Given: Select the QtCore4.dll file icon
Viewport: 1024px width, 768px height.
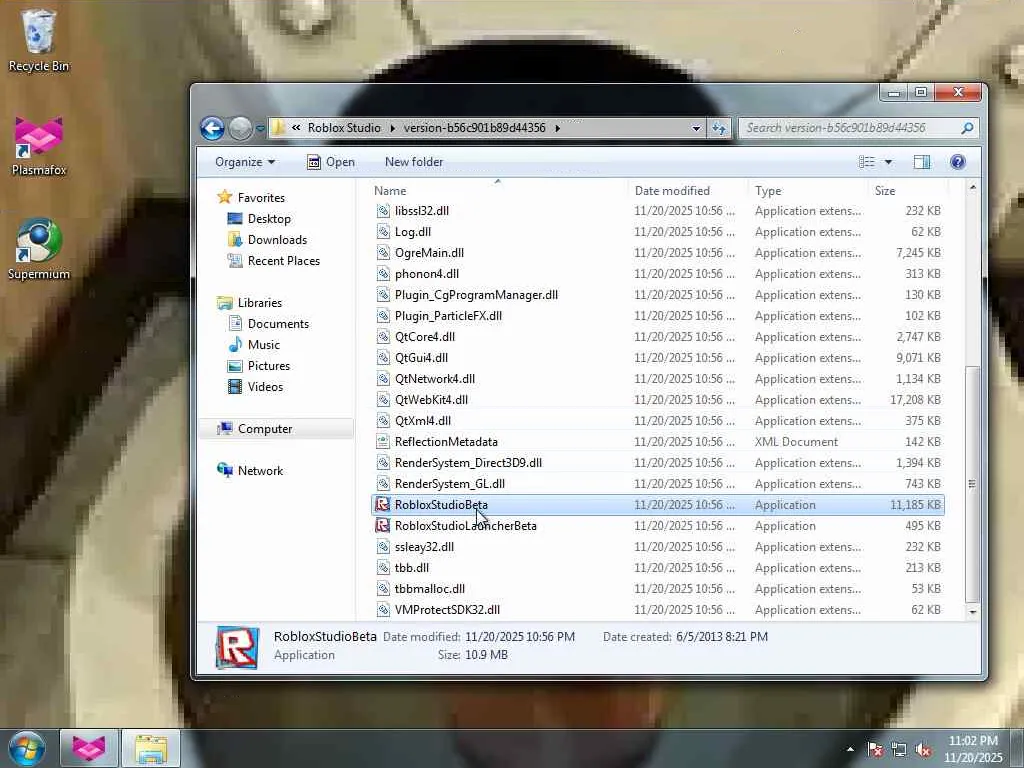Looking at the screenshot, I should 383,337.
